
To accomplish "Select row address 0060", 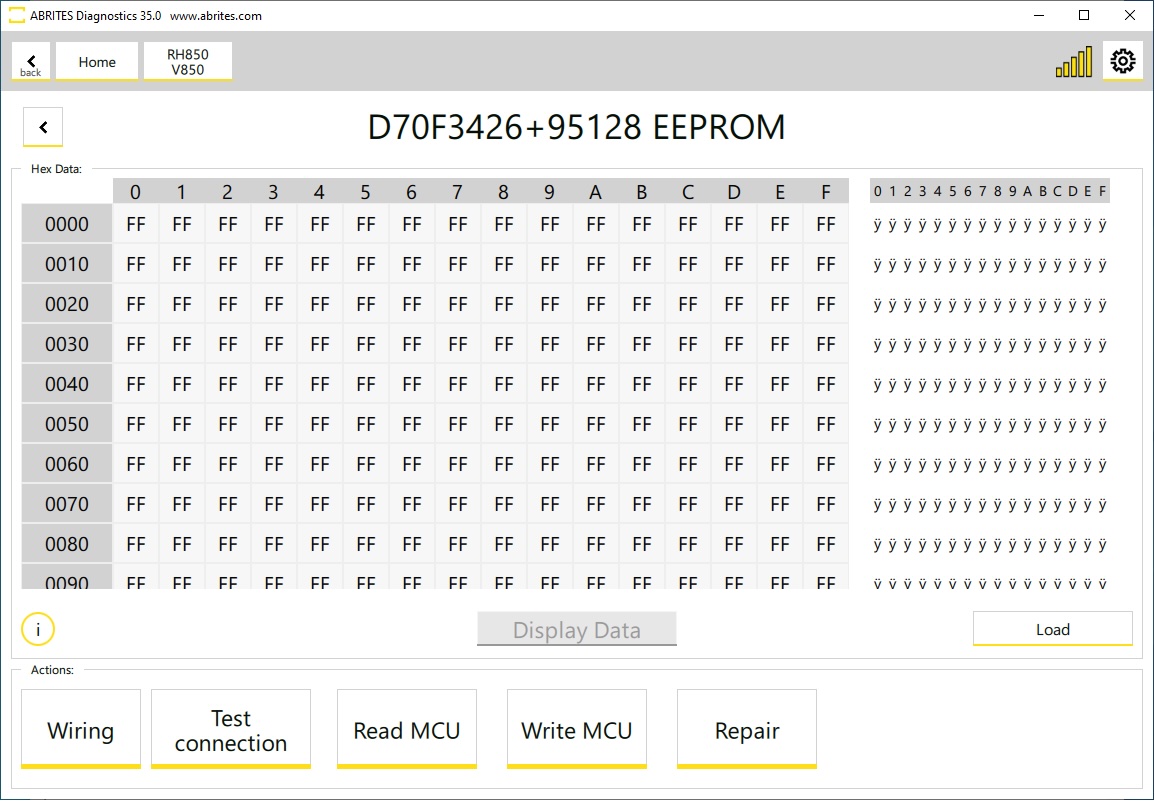I will 67,464.
